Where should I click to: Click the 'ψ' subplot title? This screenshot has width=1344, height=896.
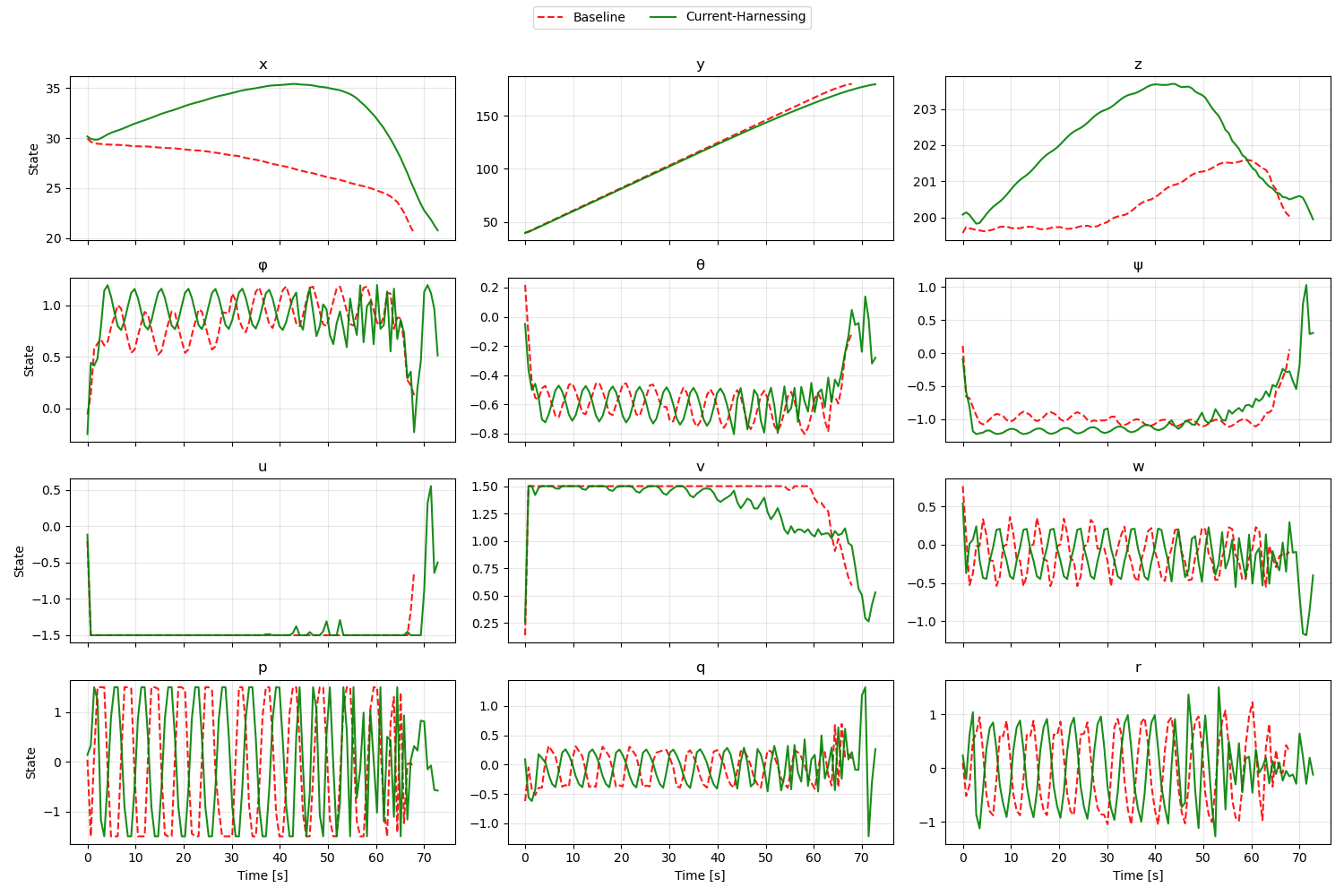[1138, 266]
